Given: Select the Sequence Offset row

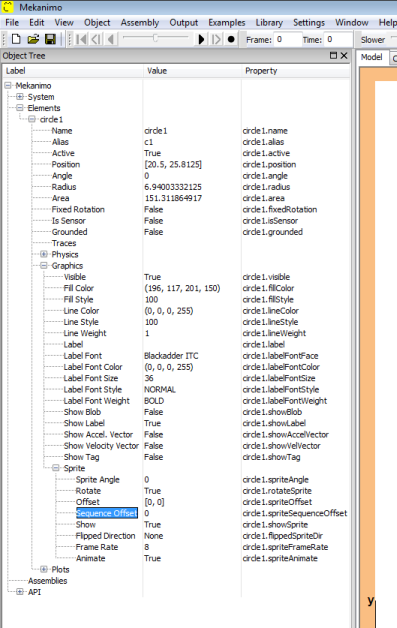Looking at the screenshot, I should tap(107, 513).
